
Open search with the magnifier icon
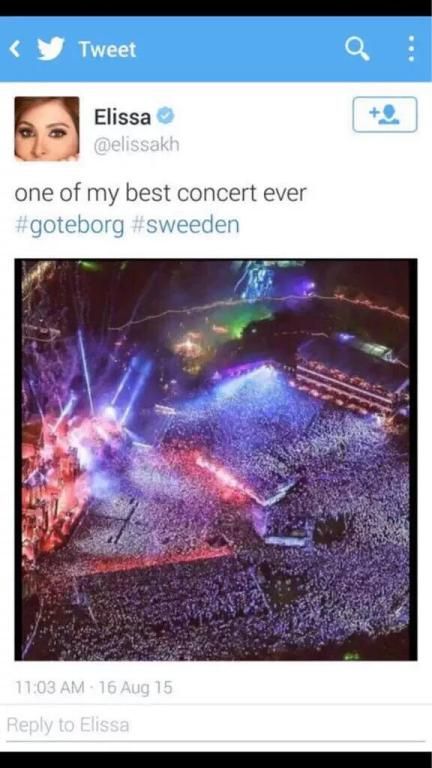tap(357, 49)
